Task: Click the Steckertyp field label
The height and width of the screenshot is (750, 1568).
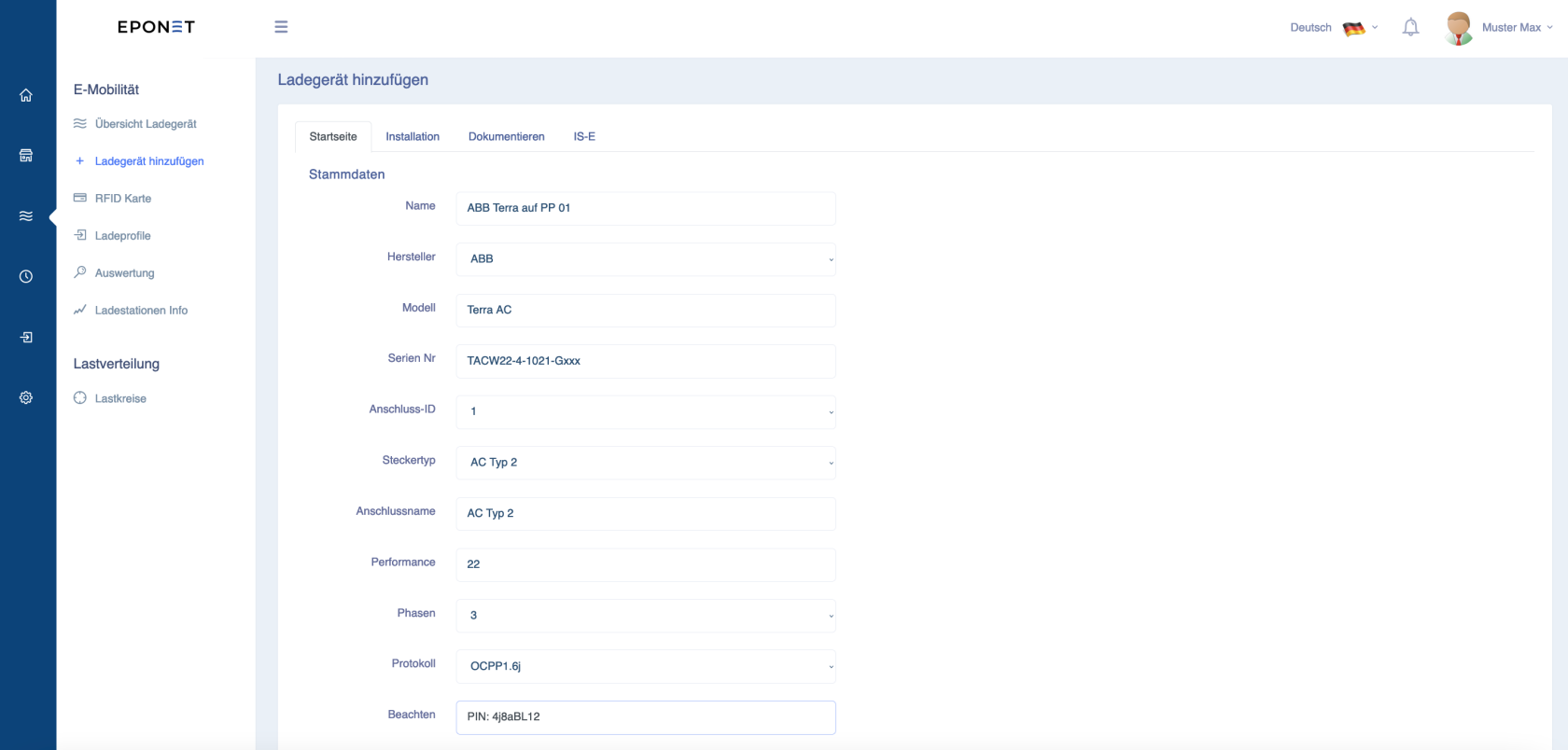Action: click(x=409, y=460)
